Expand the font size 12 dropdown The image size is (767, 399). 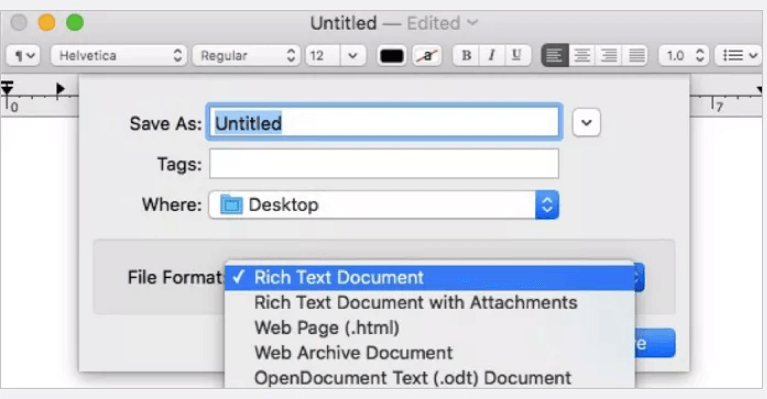(x=352, y=56)
